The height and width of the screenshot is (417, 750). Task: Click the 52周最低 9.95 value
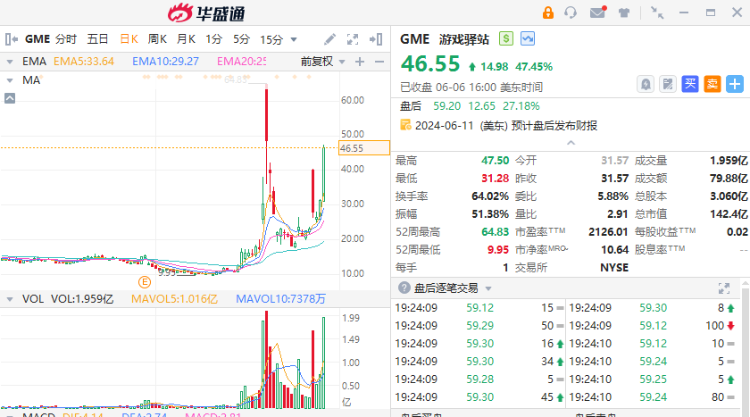(498, 250)
